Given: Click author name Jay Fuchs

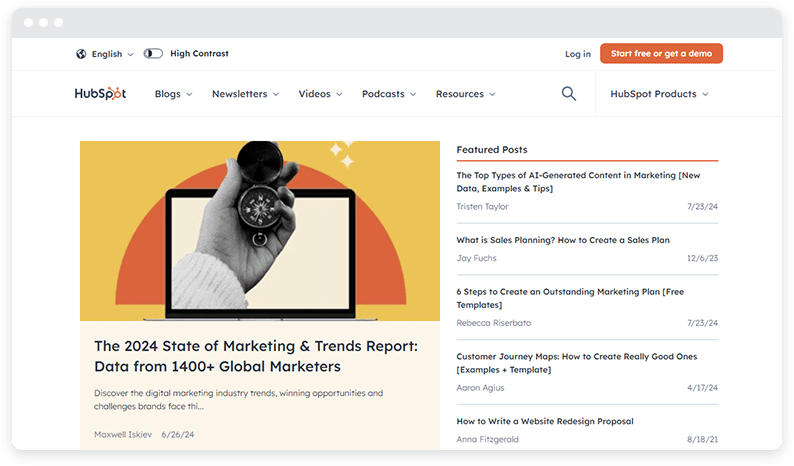Looking at the screenshot, I should [x=477, y=258].
